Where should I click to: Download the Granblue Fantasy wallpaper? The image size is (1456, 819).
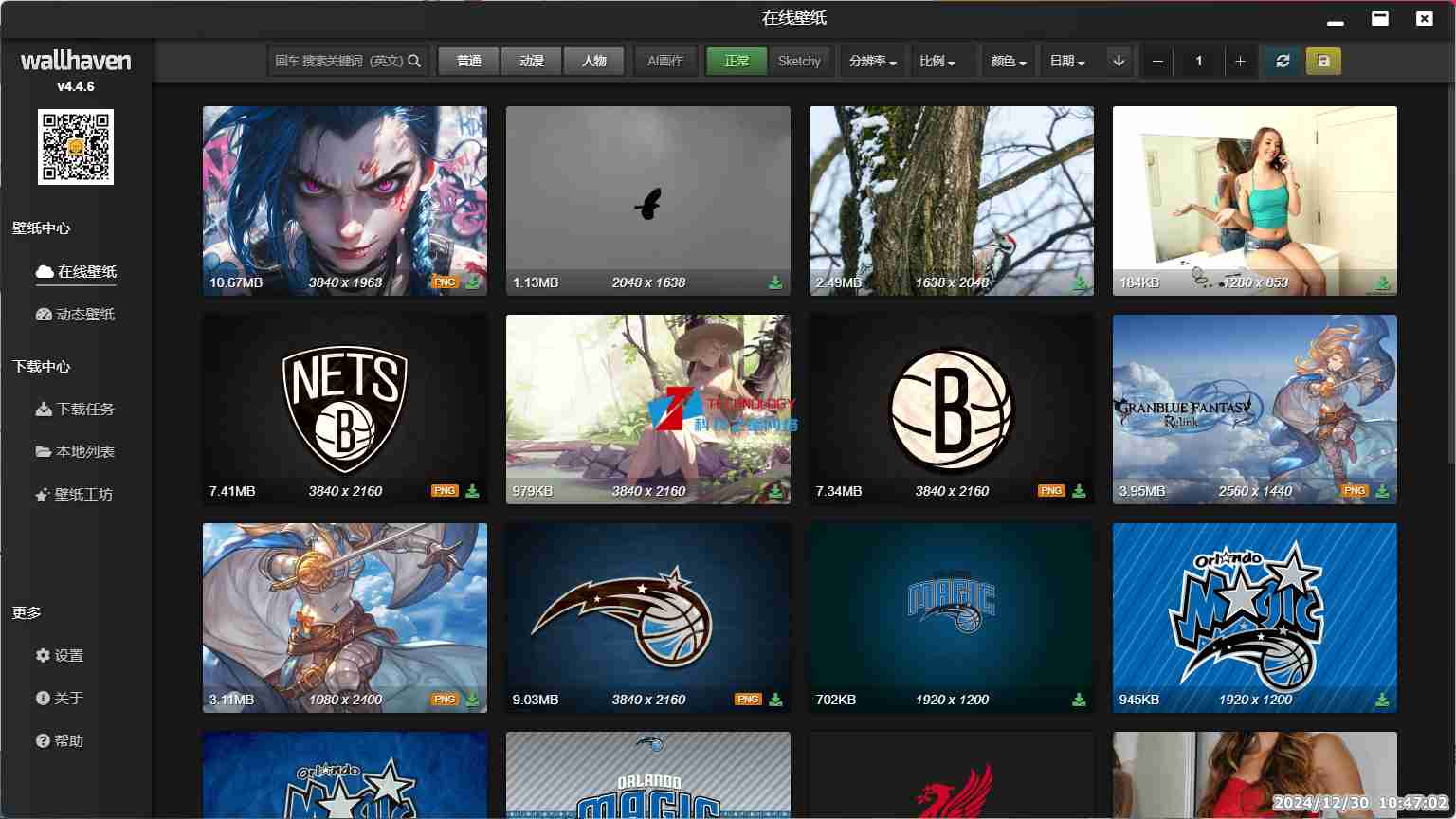(1382, 491)
